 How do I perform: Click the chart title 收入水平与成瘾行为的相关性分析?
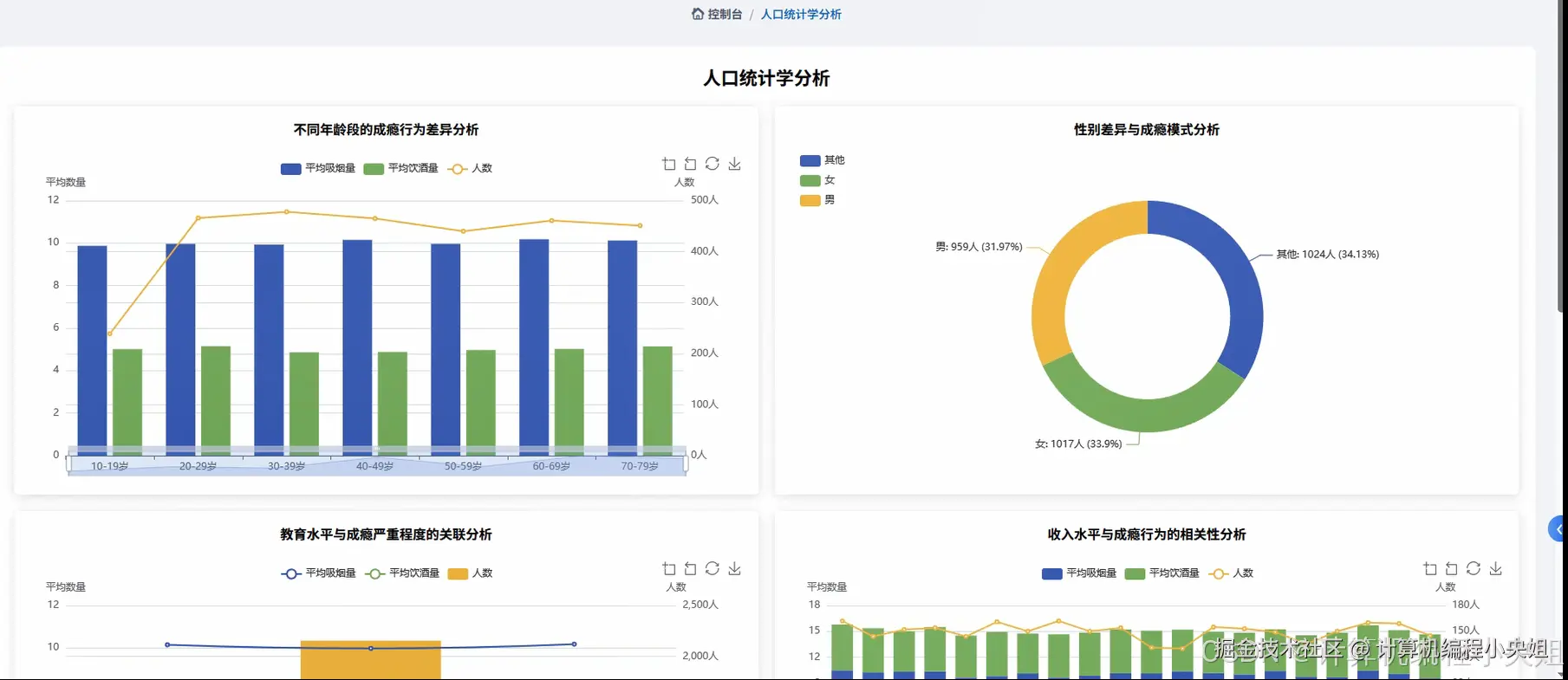point(1147,534)
